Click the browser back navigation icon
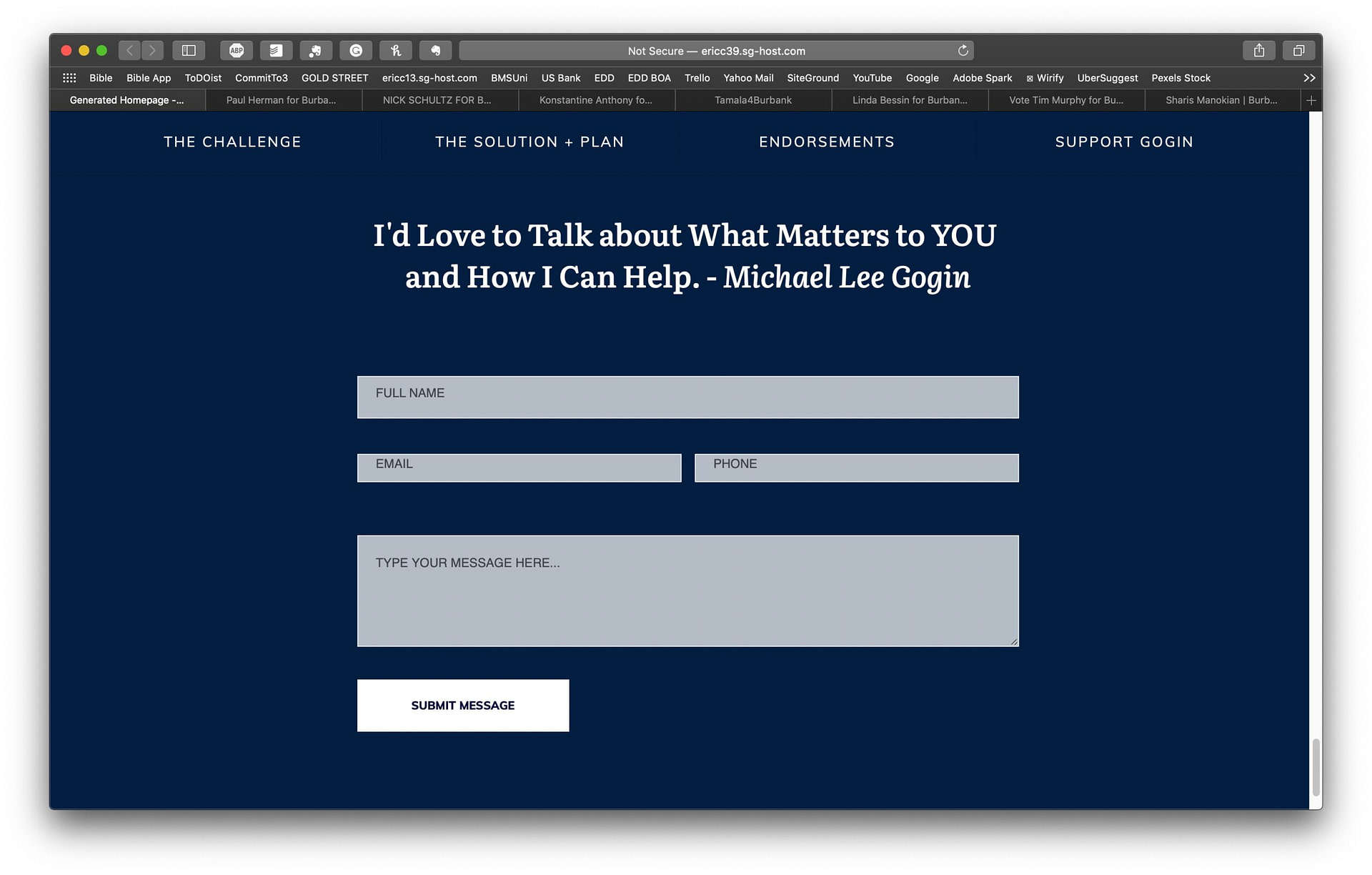This screenshot has height=875, width=1372. tap(128, 51)
